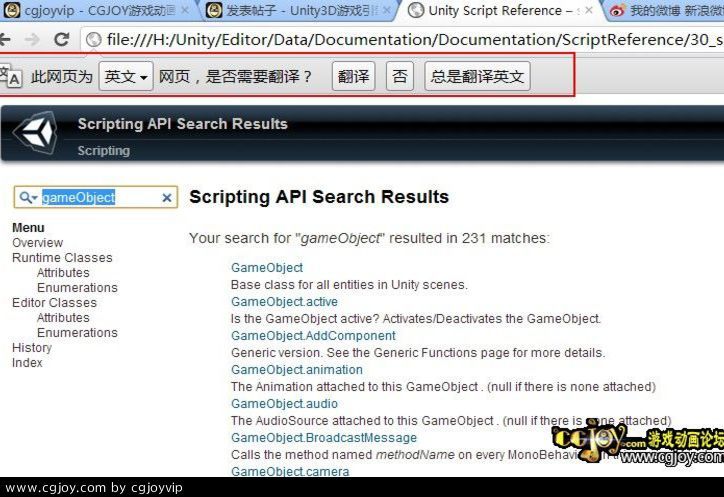Click the 否 decline translation button
Screen dimensions: 724x497
click(x=400, y=76)
